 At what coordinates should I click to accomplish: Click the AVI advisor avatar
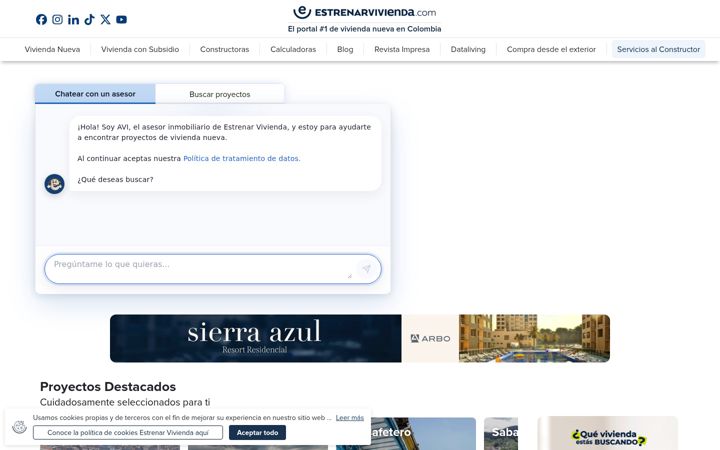coord(54,184)
